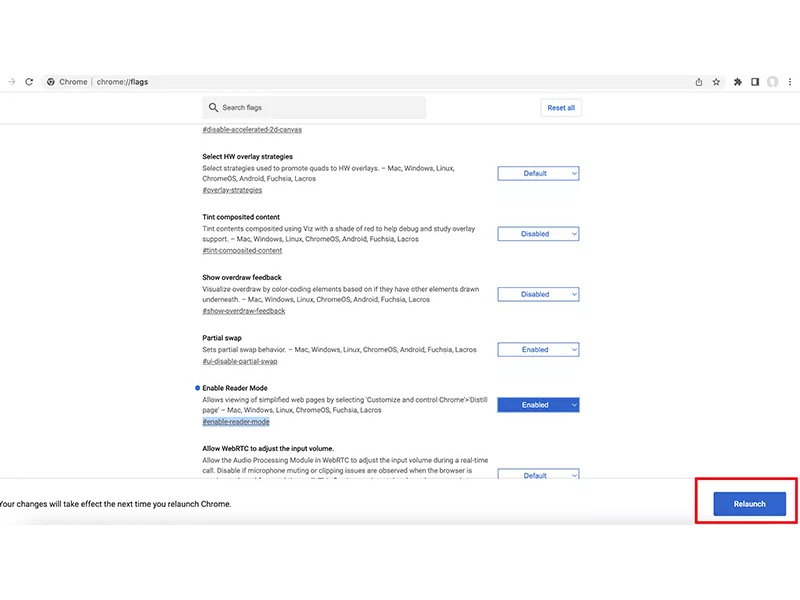Click the #disable-accelerated-2d-canvas link
The width and height of the screenshot is (800, 600).
click(x=252, y=130)
